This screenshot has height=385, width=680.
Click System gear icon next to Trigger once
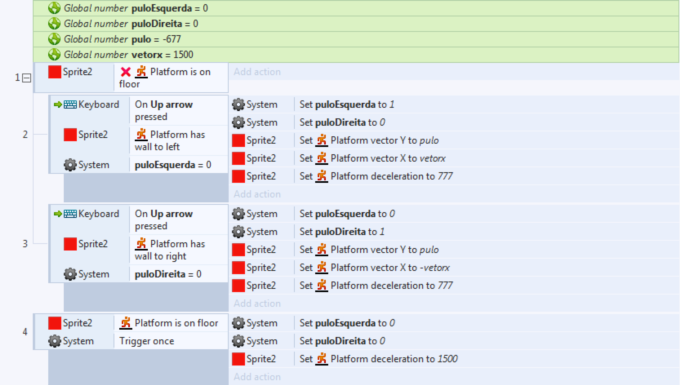point(54,341)
